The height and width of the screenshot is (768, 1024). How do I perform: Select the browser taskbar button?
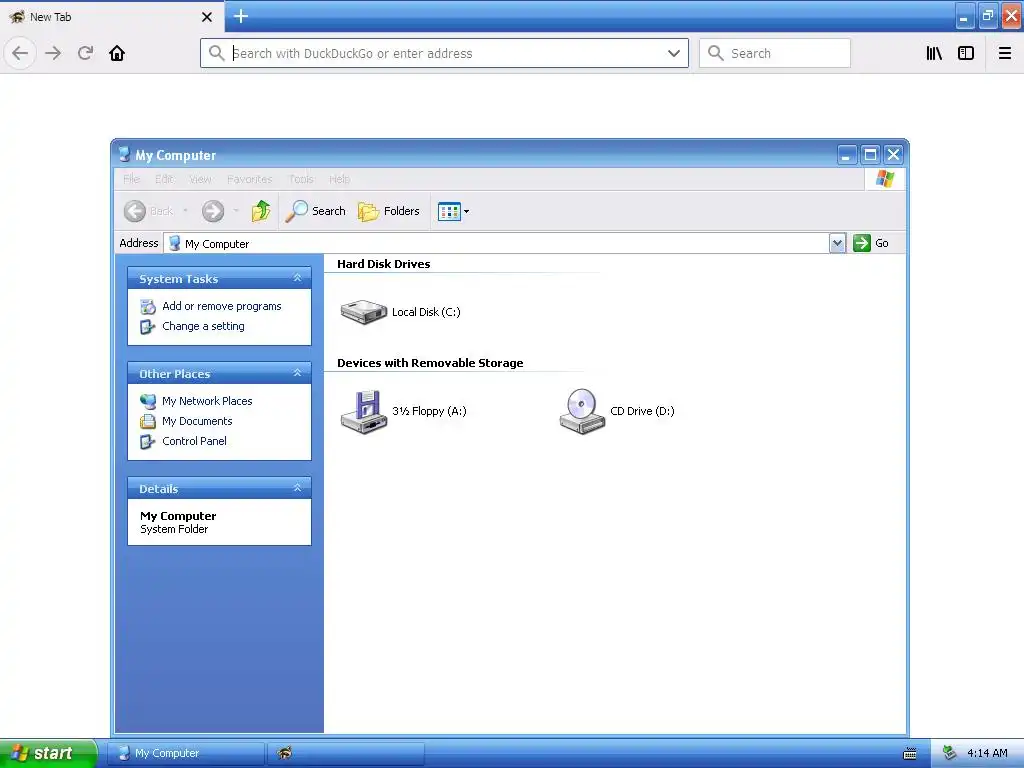(x=346, y=753)
